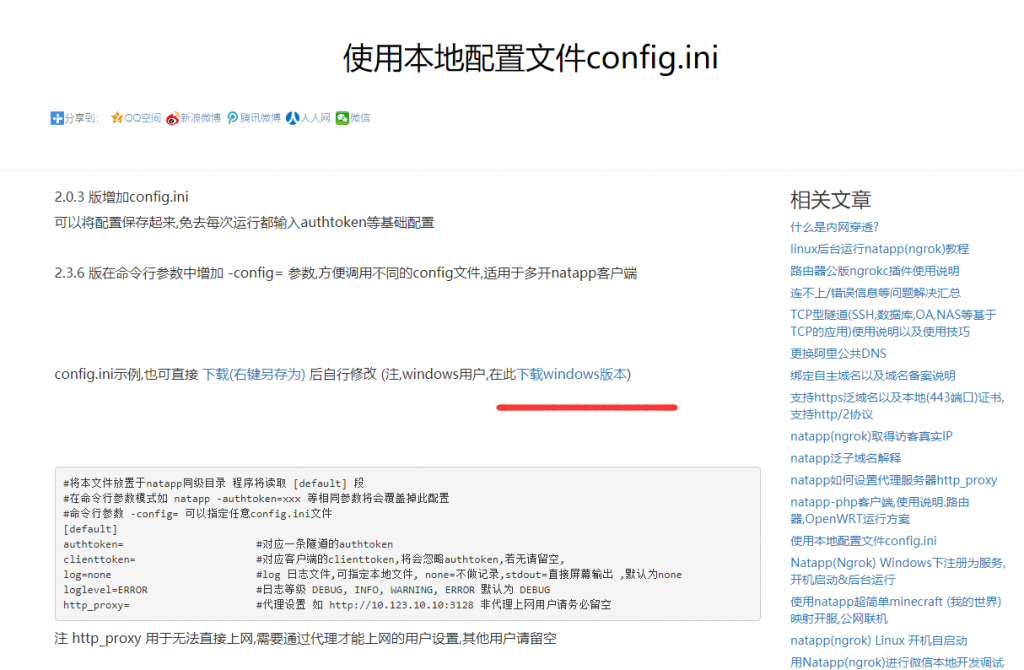Click the note starting 注 http_proxy 用于无法直接上网
Image resolution: width=1024 pixels, height=670 pixels.
(x=306, y=639)
